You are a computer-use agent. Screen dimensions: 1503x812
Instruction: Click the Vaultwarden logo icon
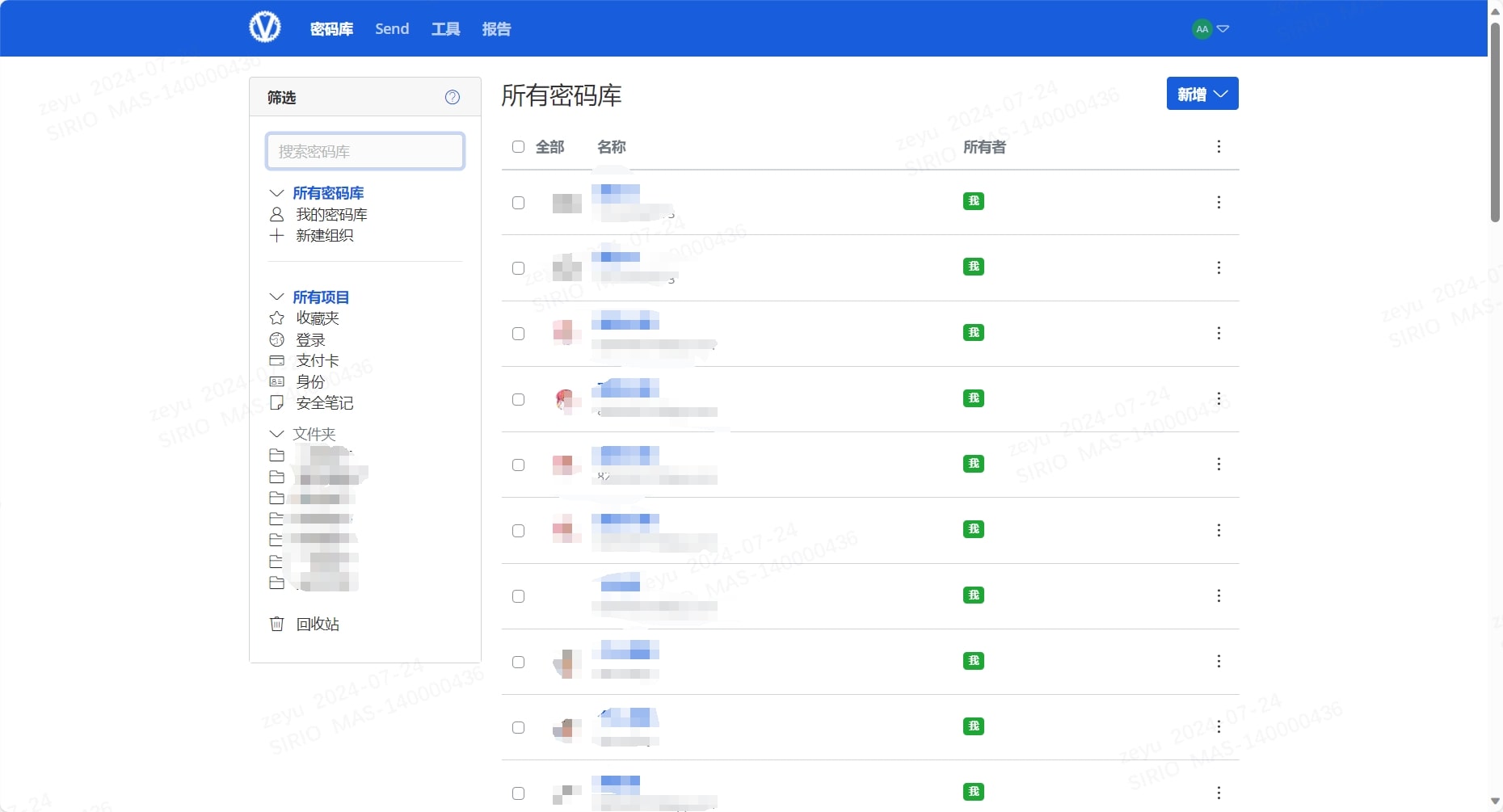265,27
